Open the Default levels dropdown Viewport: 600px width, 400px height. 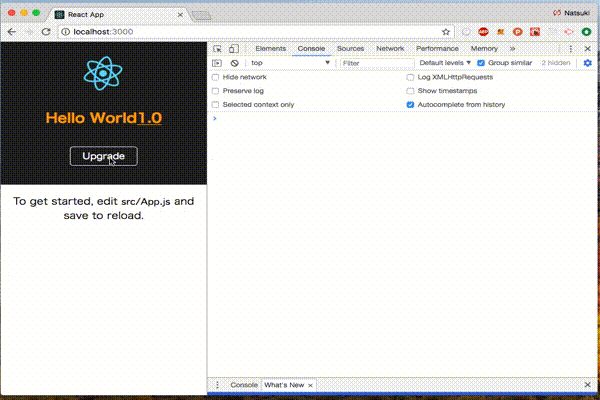tap(445, 63)
